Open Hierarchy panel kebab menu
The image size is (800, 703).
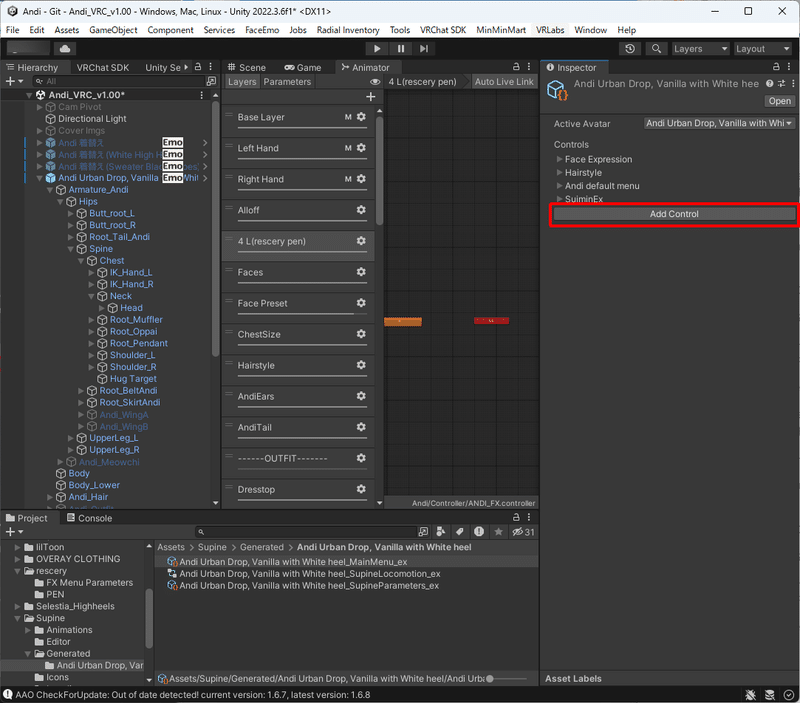(211, 67)
